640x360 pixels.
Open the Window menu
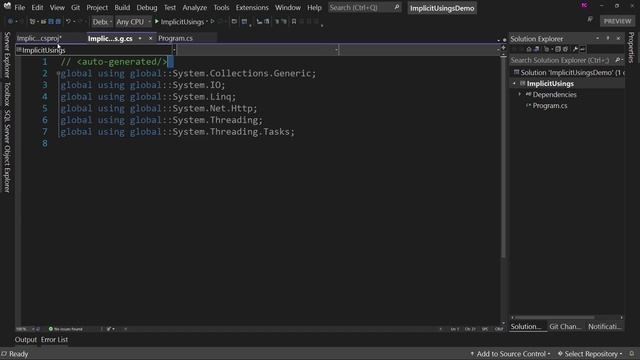click(288, 8)
